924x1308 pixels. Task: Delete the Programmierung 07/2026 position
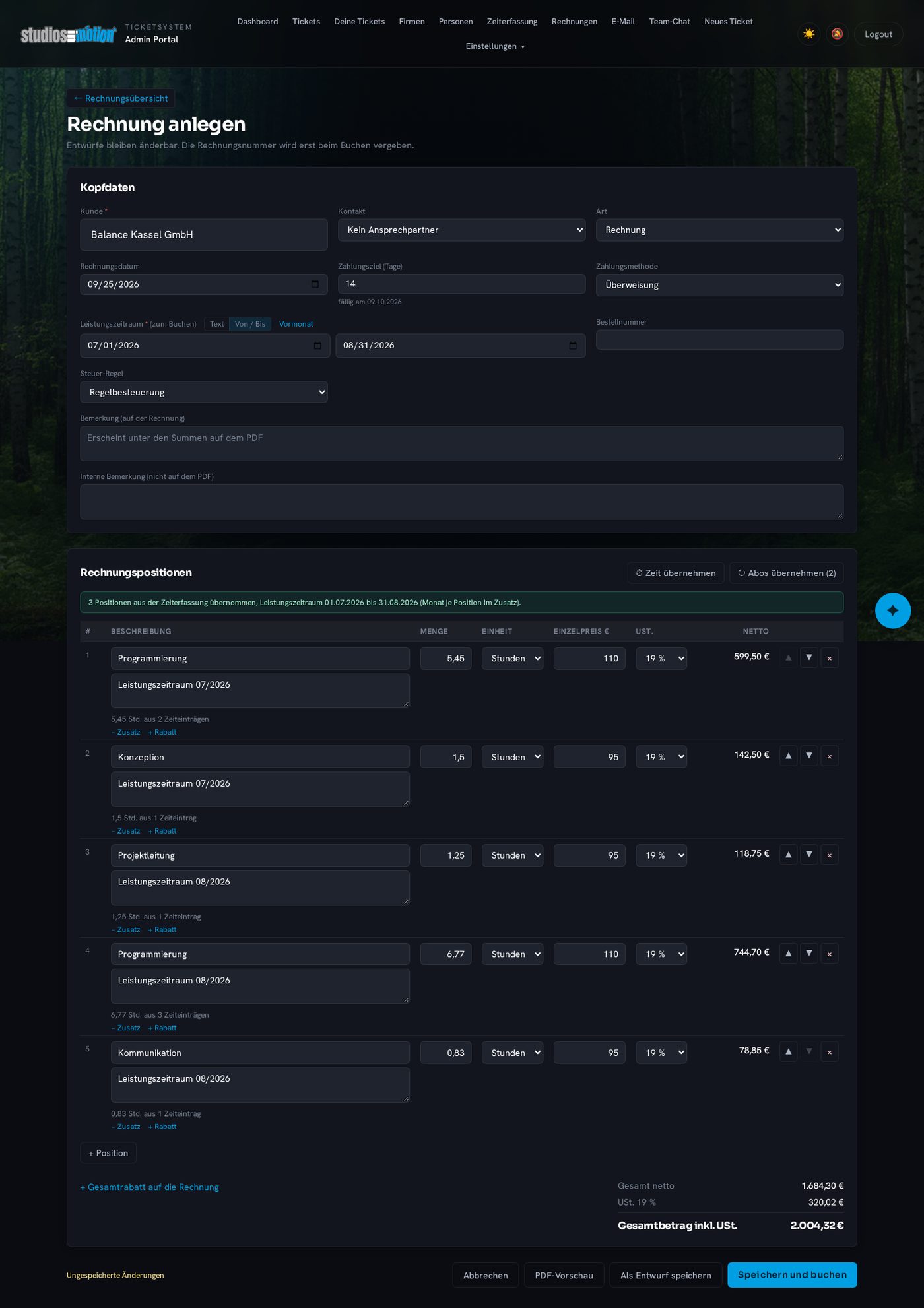[830, 658]
